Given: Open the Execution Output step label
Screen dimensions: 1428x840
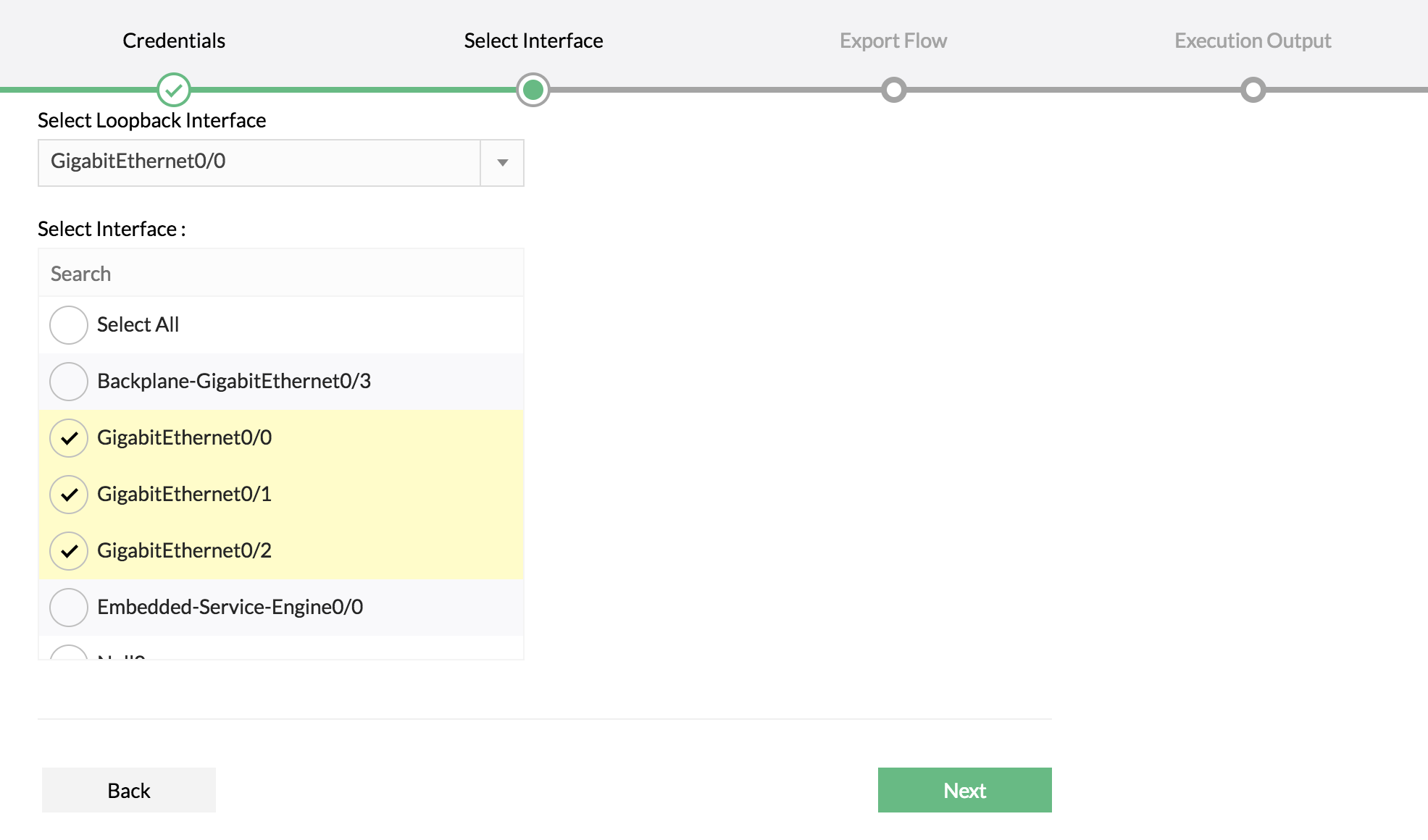Looking at the screenshot, I should [1253, 41].
